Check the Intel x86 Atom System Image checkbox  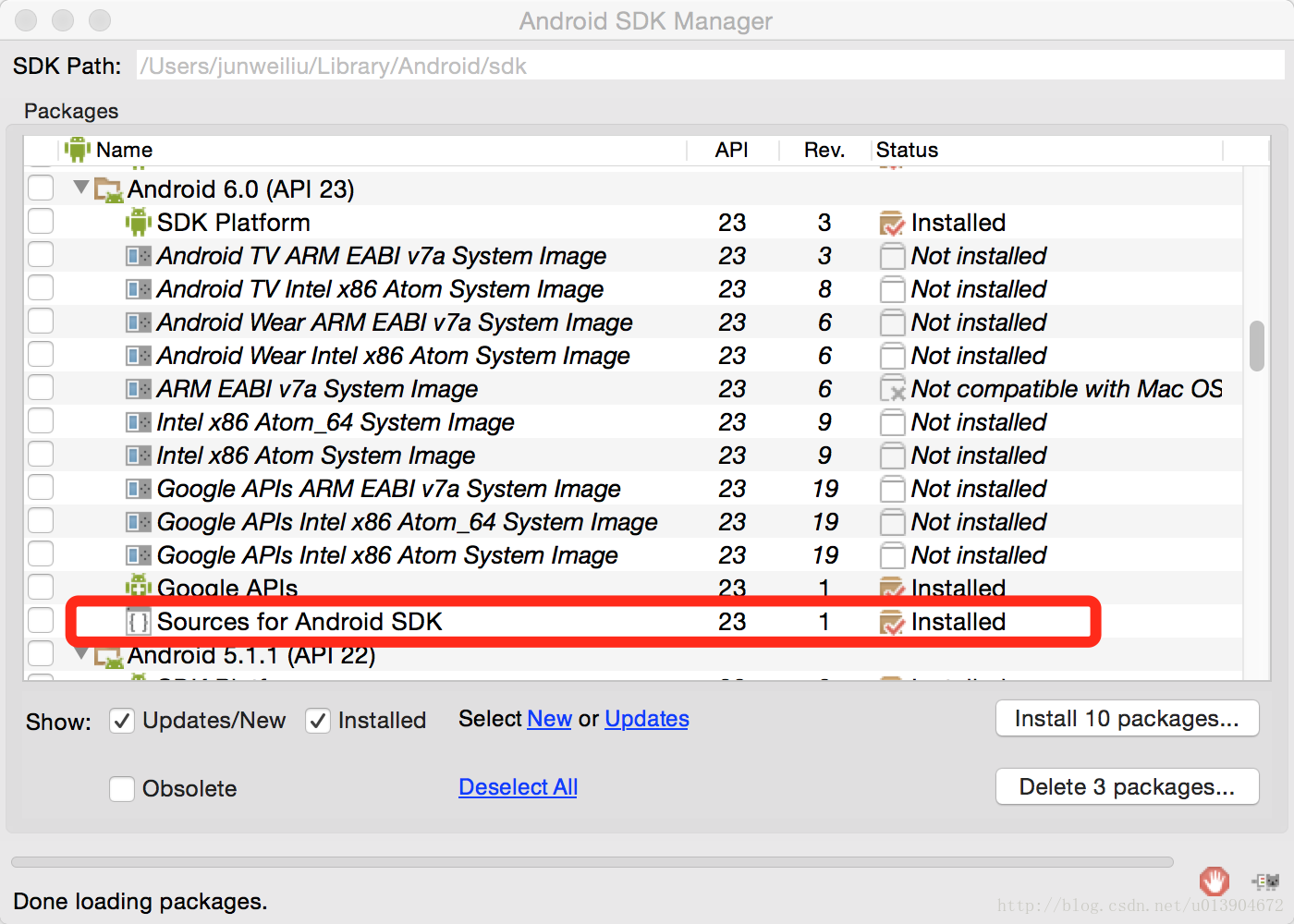pos(41,454)
